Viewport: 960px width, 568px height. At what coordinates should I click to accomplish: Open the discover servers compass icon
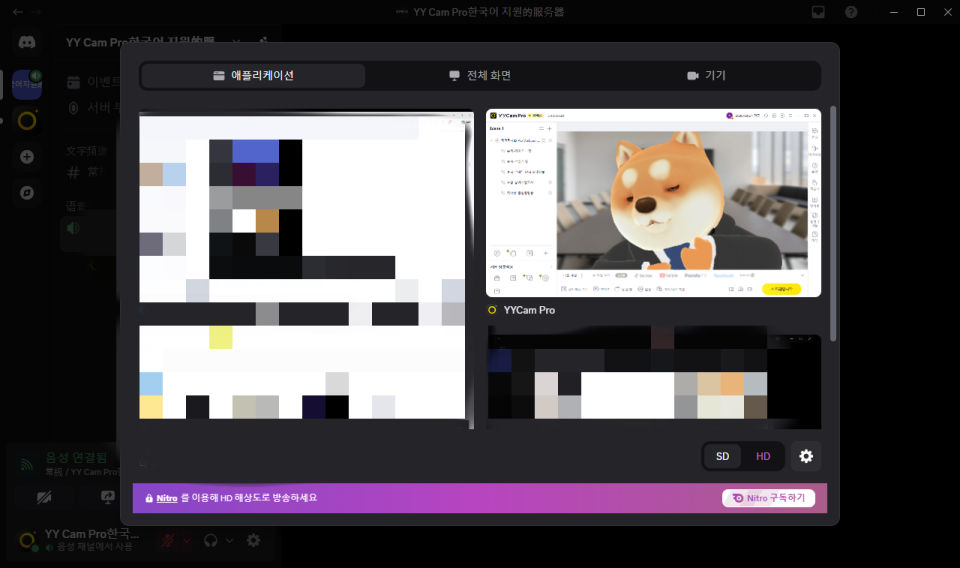pos(27,192)
